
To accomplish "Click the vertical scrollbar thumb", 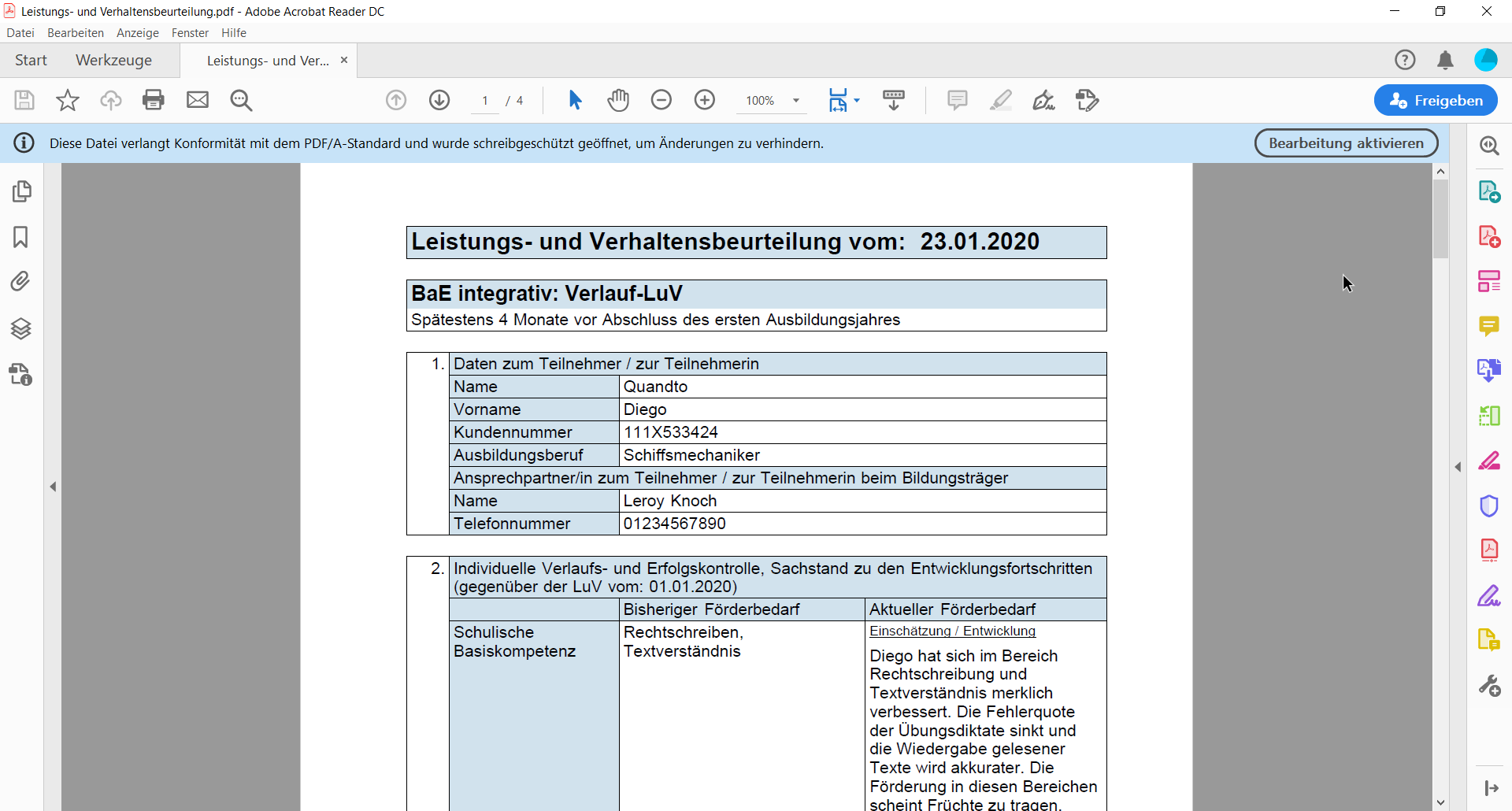I will [1440, 219].
